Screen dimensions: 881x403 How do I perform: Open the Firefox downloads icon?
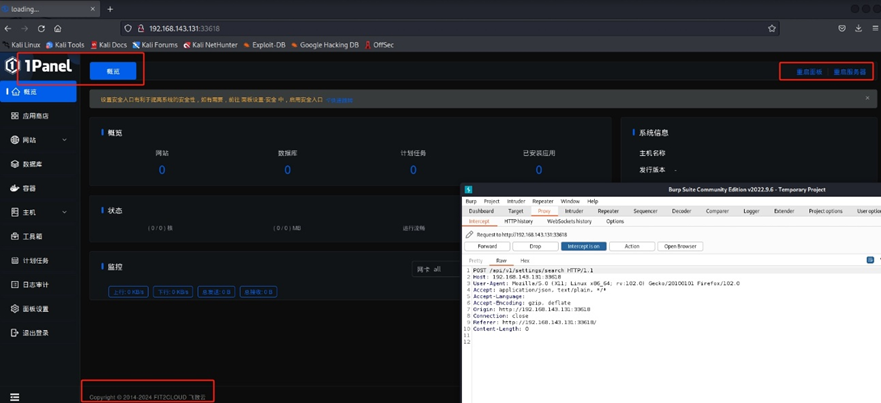click(858, 28)
